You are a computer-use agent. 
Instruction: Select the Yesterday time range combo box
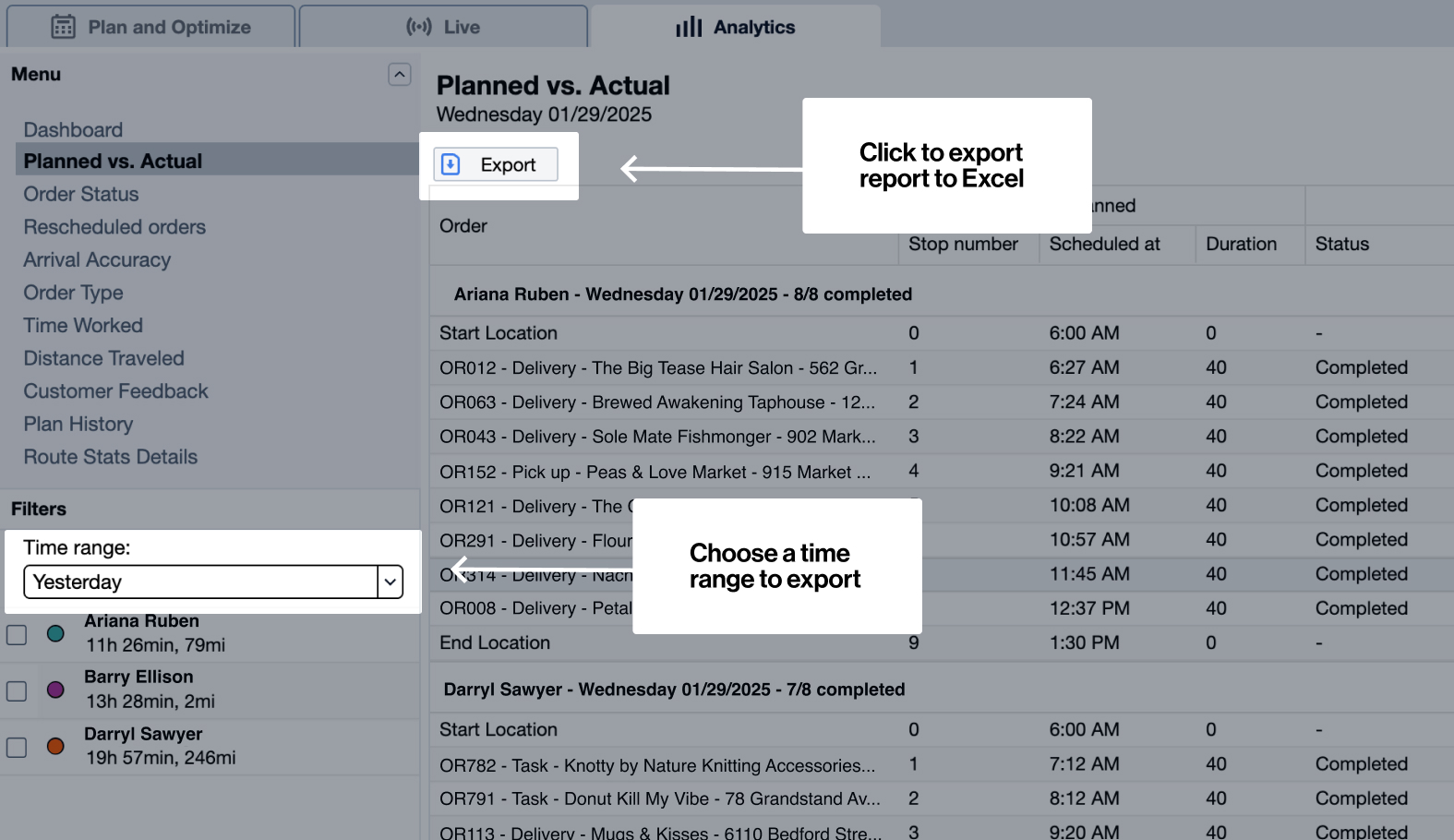click(x=200, y=582)
